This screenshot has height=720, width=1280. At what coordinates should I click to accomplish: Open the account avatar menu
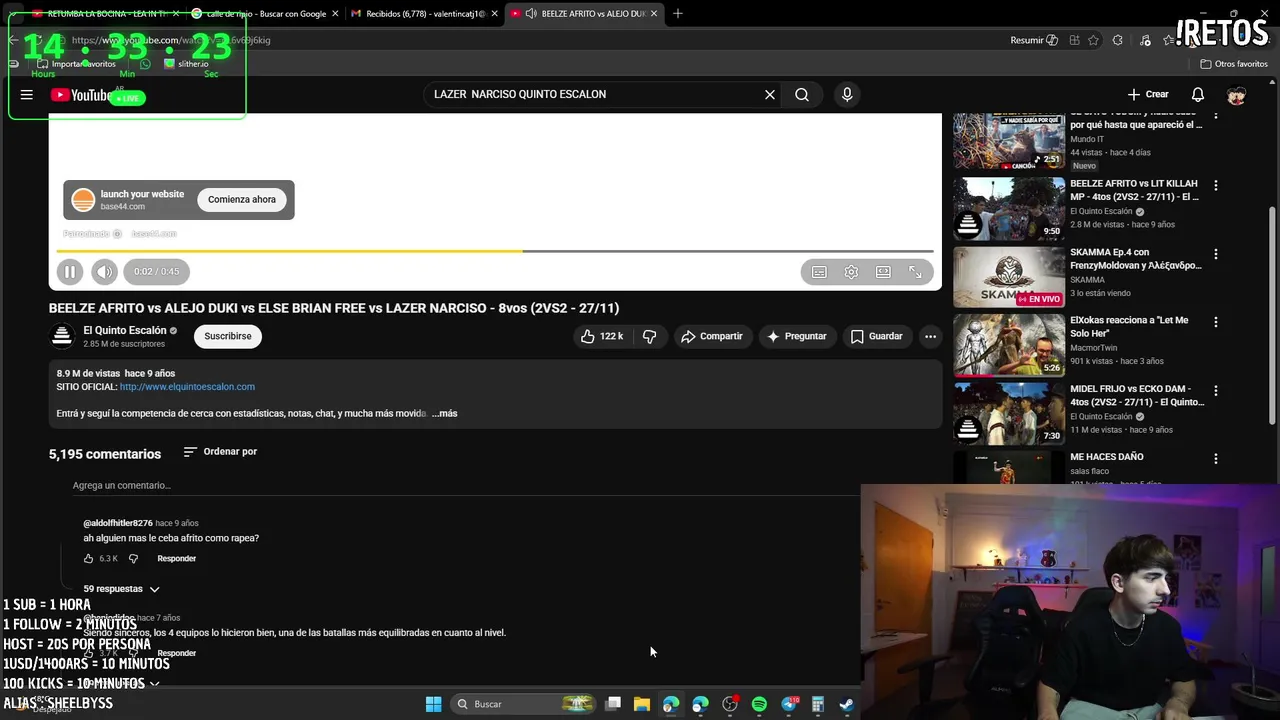(x=1237, y=95)
